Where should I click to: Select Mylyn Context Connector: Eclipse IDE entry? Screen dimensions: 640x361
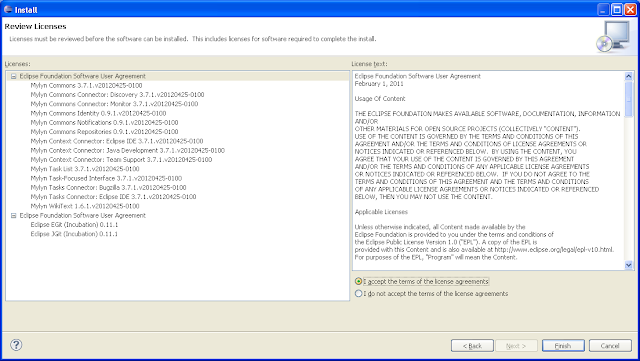click(117, 141)
